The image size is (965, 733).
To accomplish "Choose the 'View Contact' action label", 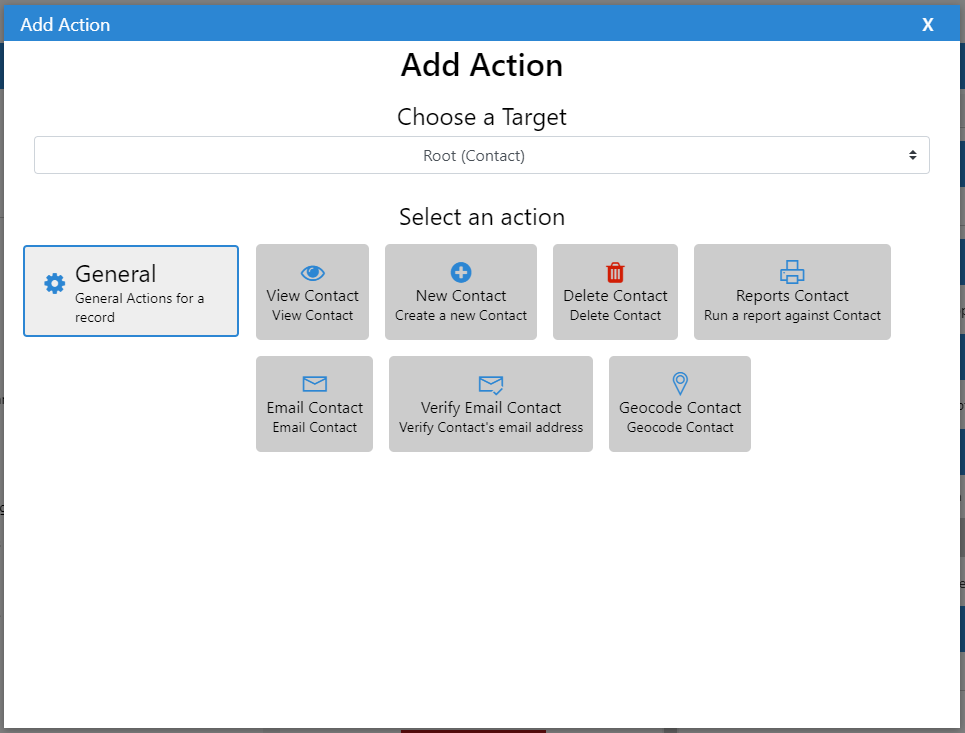I will click(x=312, y=296).
